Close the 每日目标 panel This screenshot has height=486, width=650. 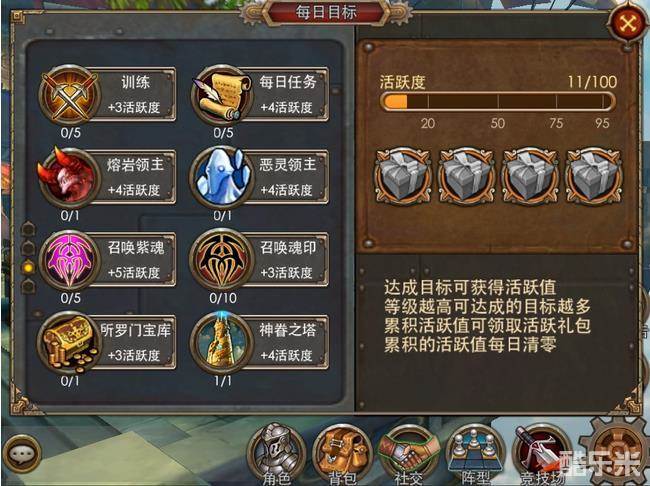coord(628,24)
